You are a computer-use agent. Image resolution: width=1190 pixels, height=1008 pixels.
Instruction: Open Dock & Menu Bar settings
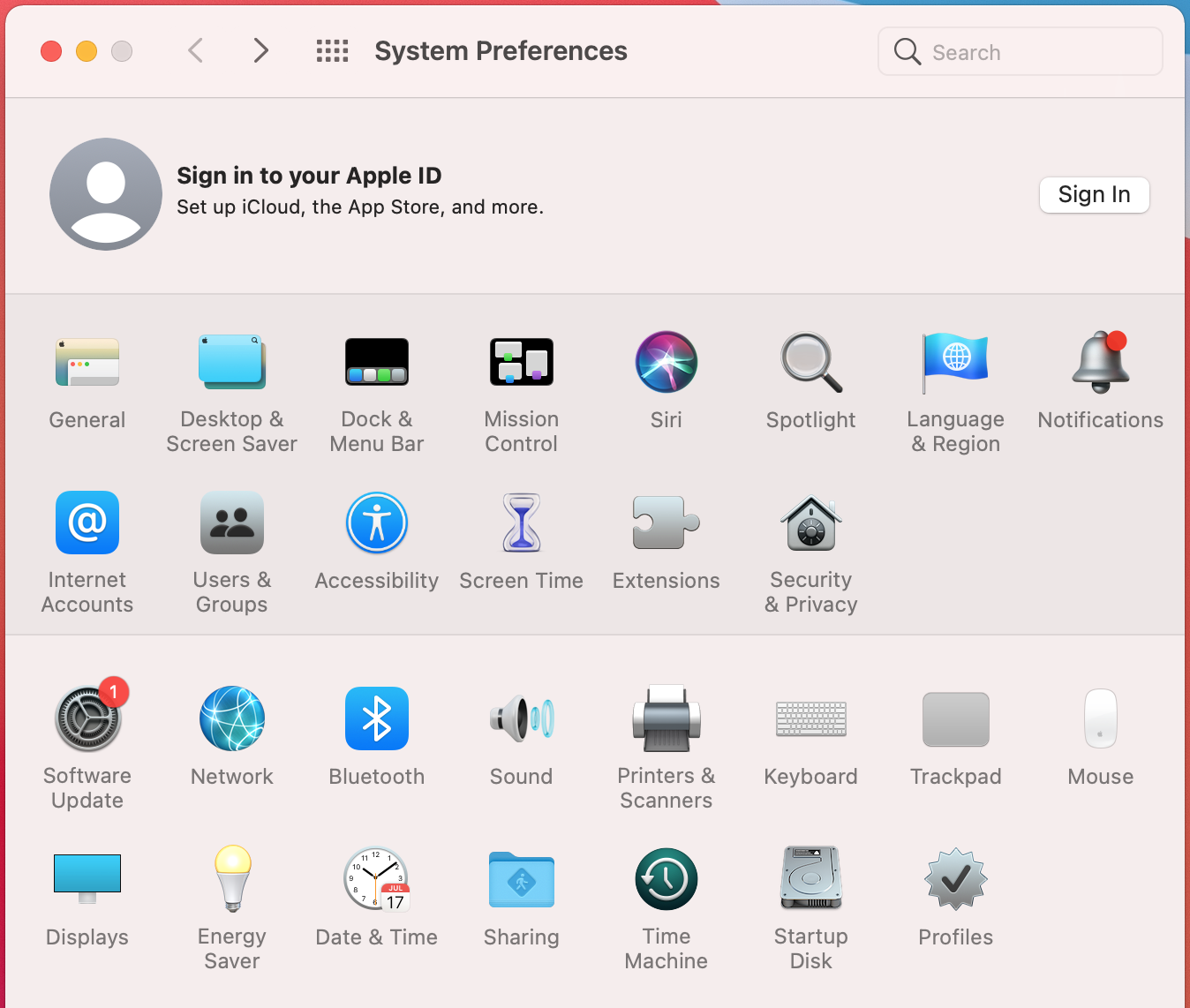click(376, 363)
